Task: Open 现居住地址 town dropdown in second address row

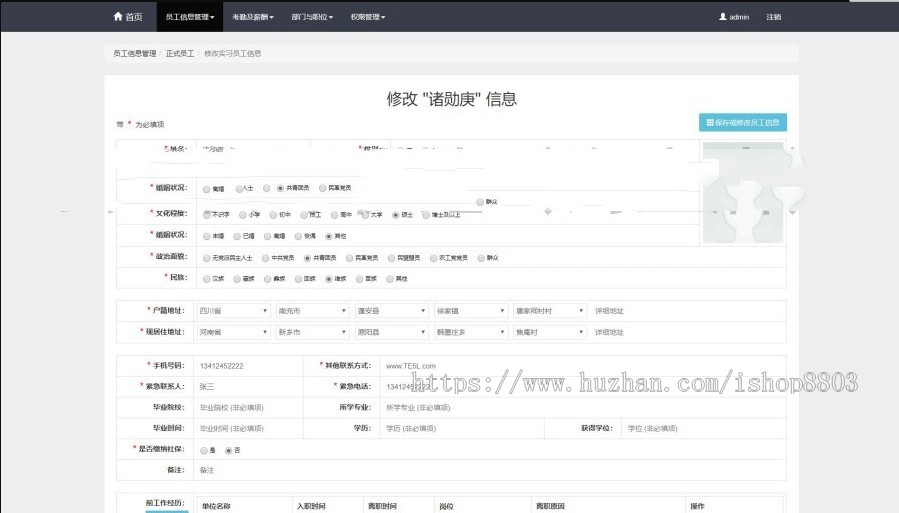Action: tap(471, 332)
